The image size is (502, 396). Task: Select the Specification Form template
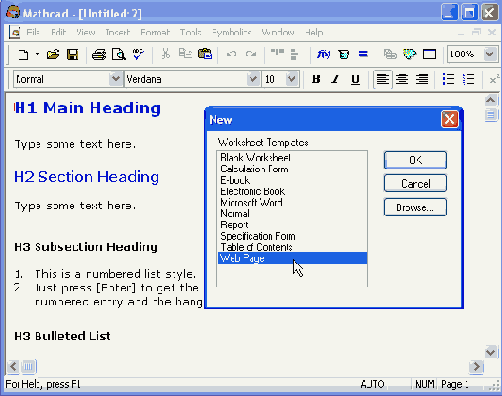pos(292,236)
